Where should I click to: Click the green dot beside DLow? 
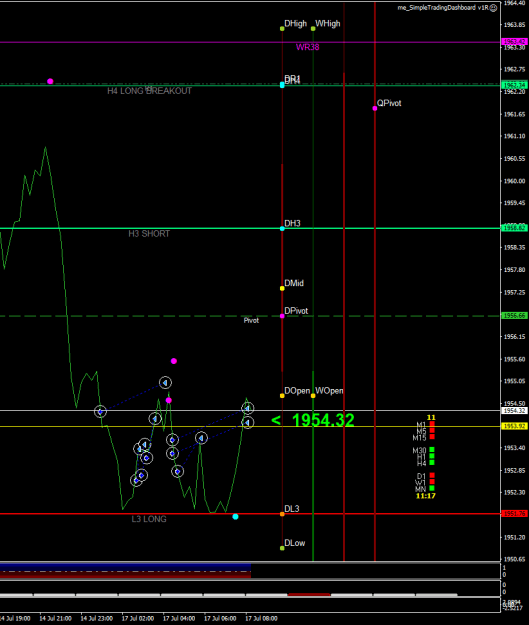pyautogui.click(x=282, y=548)
